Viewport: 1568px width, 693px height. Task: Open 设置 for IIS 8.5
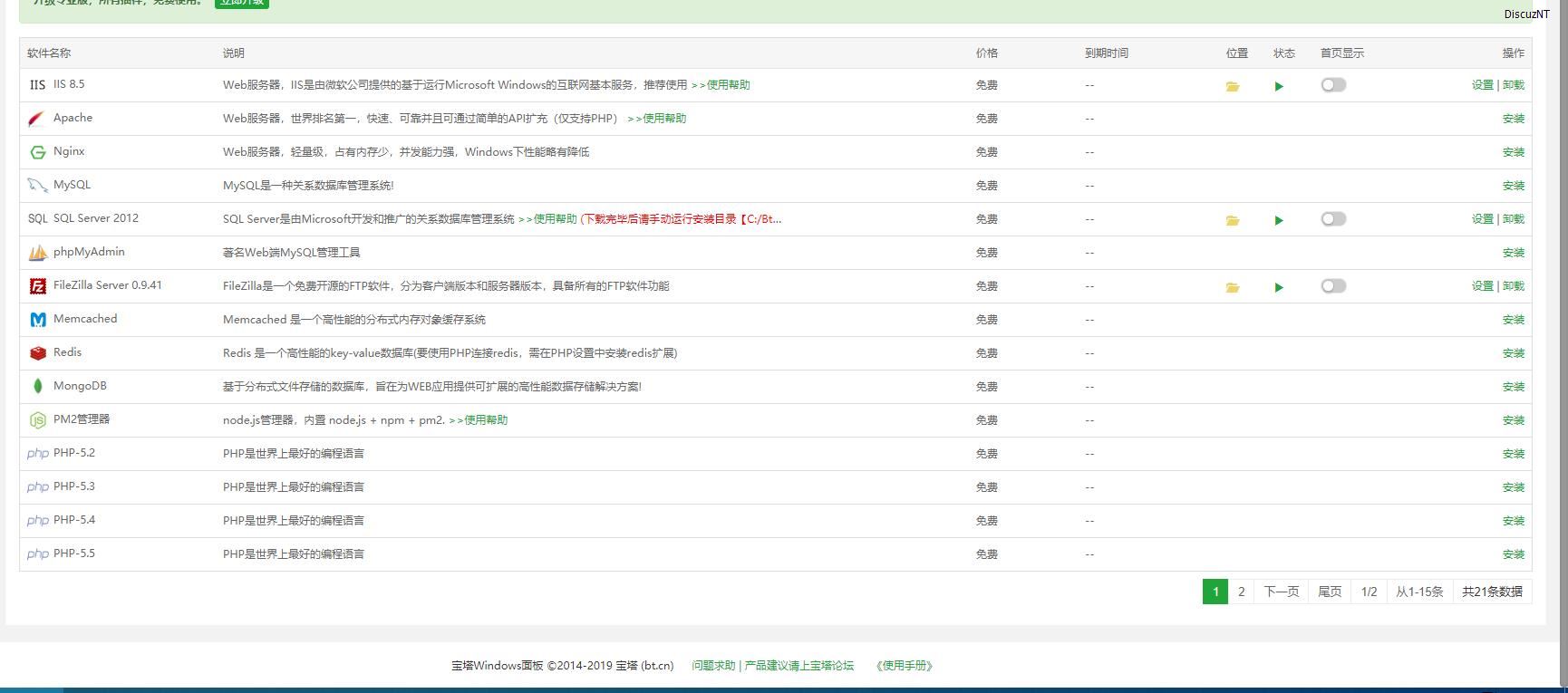pyautogui.click(x=1482, y=85)
